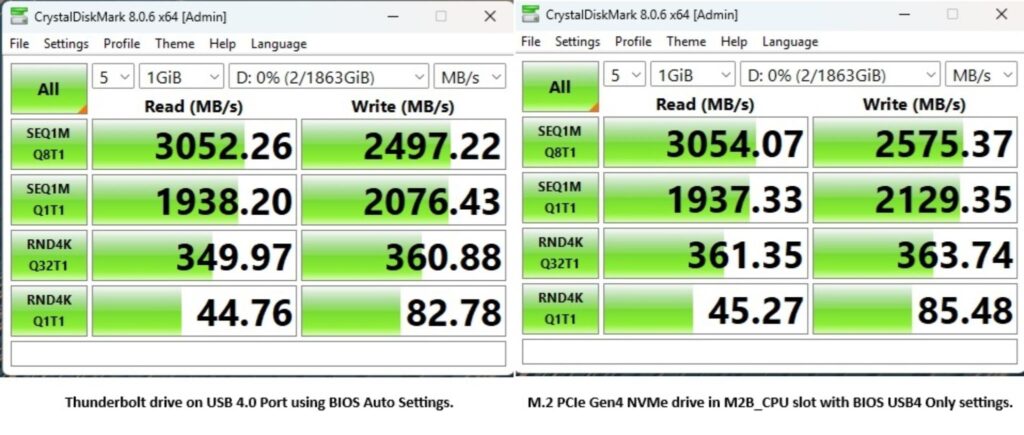Click the 360.88 write result in left window

coord(404,255)
